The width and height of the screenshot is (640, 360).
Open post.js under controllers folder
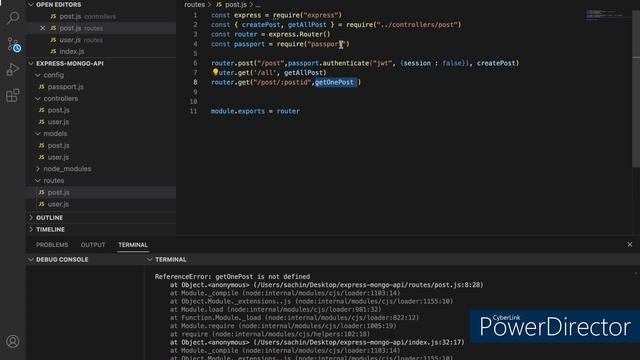pos(101,110)
